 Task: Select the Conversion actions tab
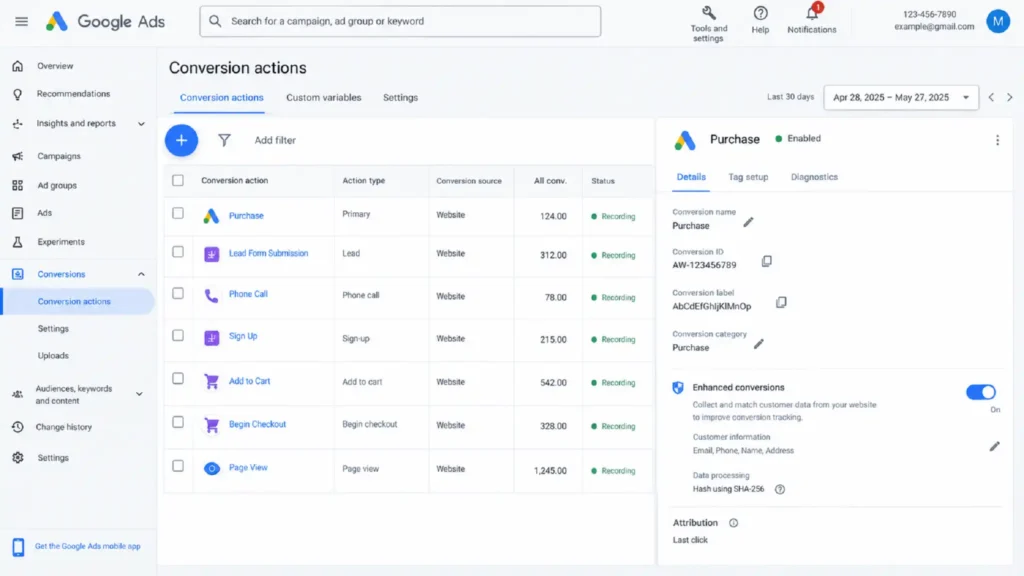[x=221, y=97]
